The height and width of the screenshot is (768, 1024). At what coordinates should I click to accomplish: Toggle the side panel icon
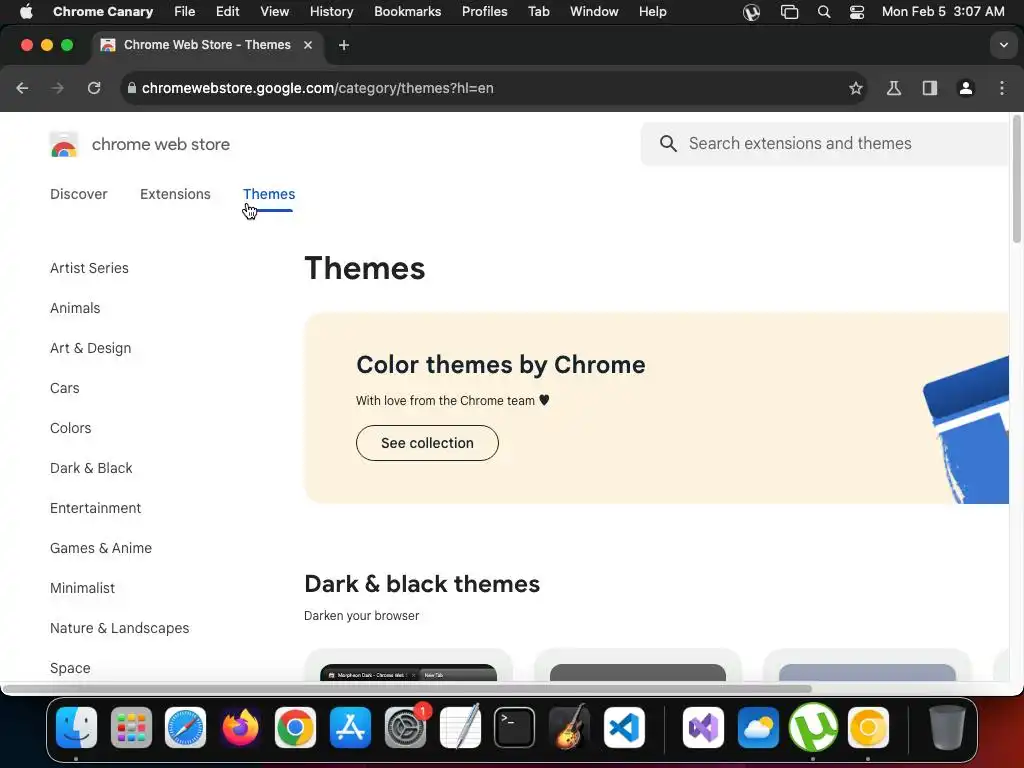(929, 88)
